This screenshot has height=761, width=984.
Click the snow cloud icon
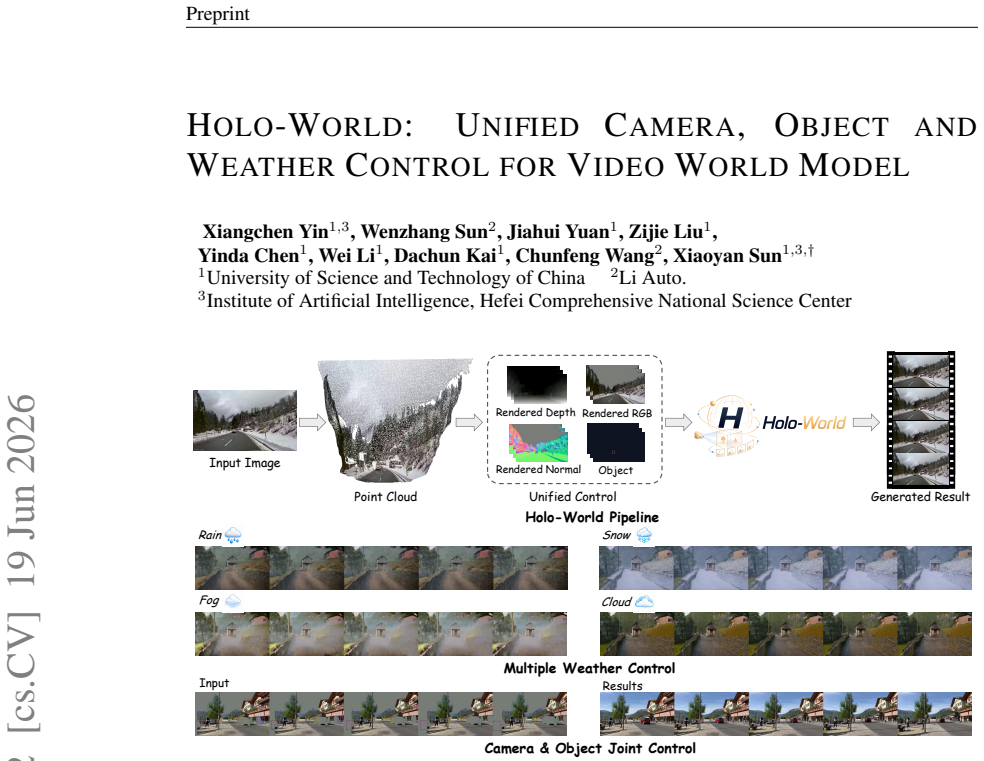[644, 535]
